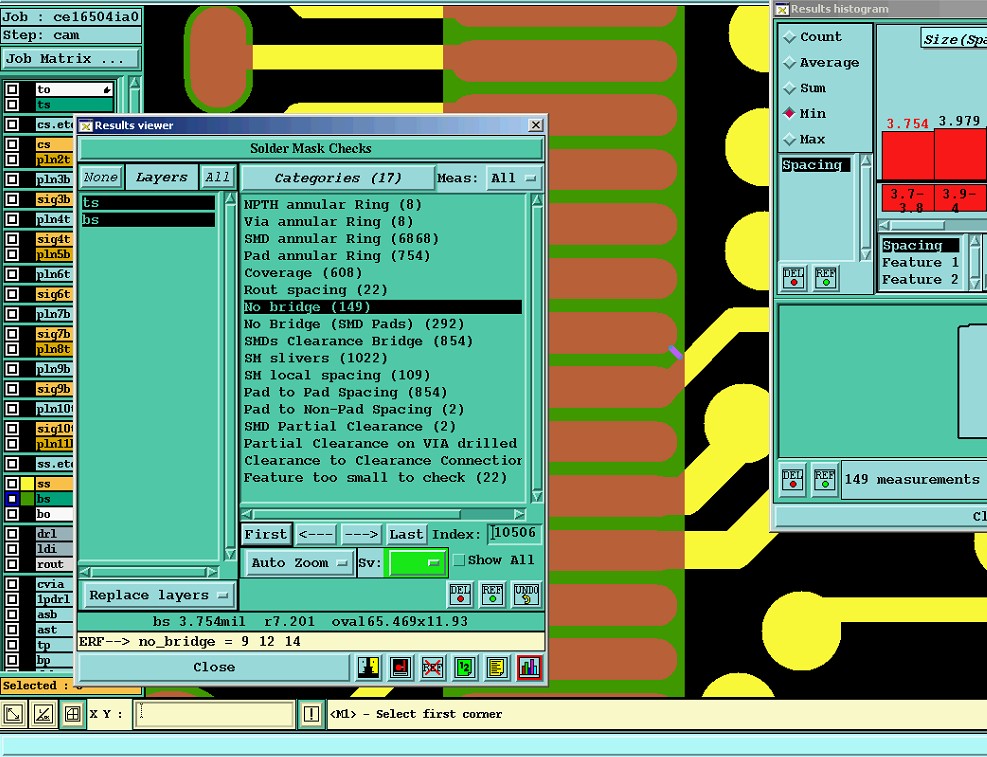Viewport: 987px width, 757px height.
Task: Click the yellow notes icon in Results viewer
Action: pos(497,668)
